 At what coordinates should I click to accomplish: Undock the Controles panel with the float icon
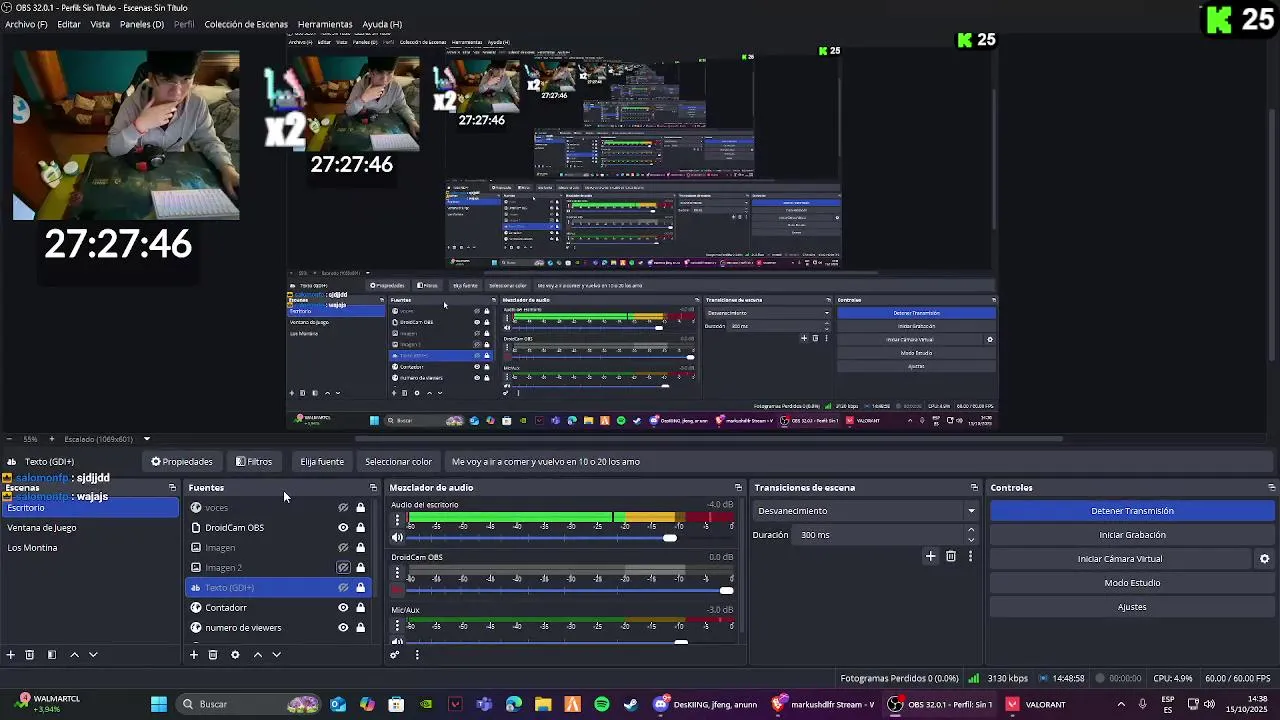tap(1271, 488)
